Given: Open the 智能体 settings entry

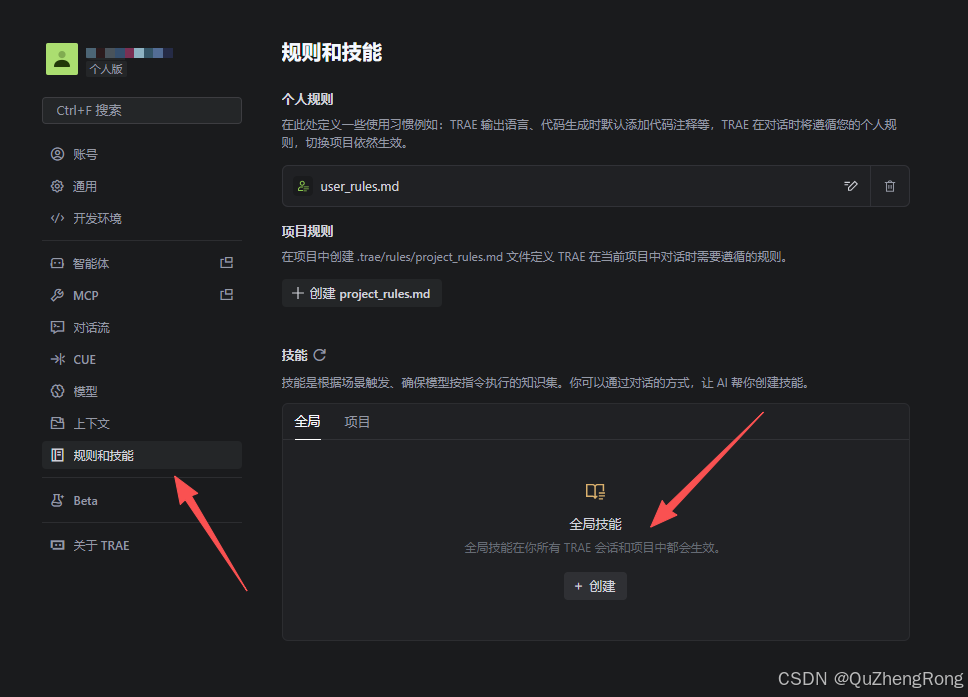Looking at the screenshot, I should click(142, 264).
